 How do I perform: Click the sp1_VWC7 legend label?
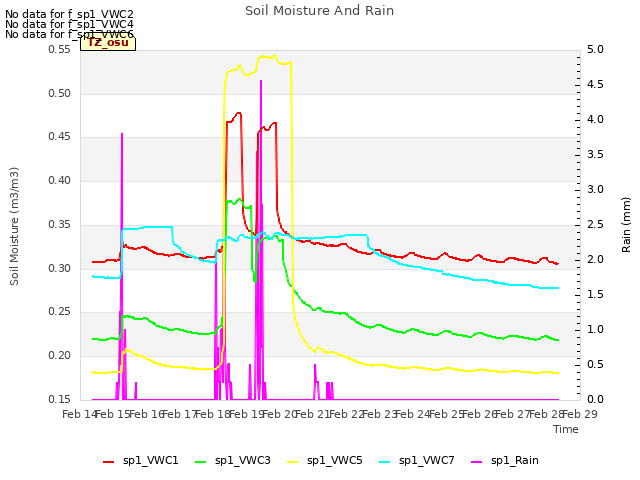427,460
